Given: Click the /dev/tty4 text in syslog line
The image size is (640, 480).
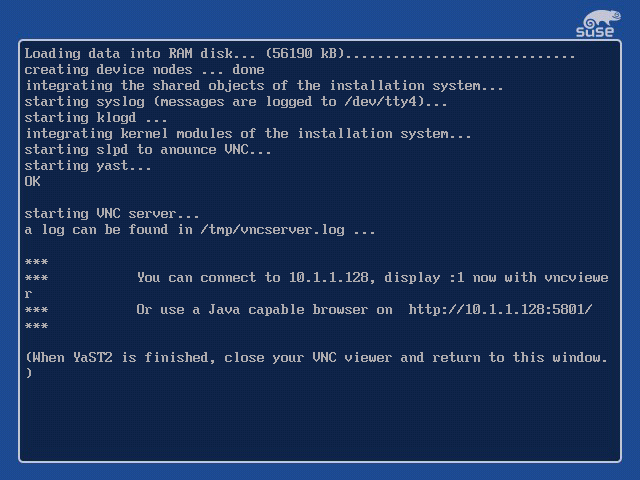Looking at the screenshot, I should [x=381, y=102].
